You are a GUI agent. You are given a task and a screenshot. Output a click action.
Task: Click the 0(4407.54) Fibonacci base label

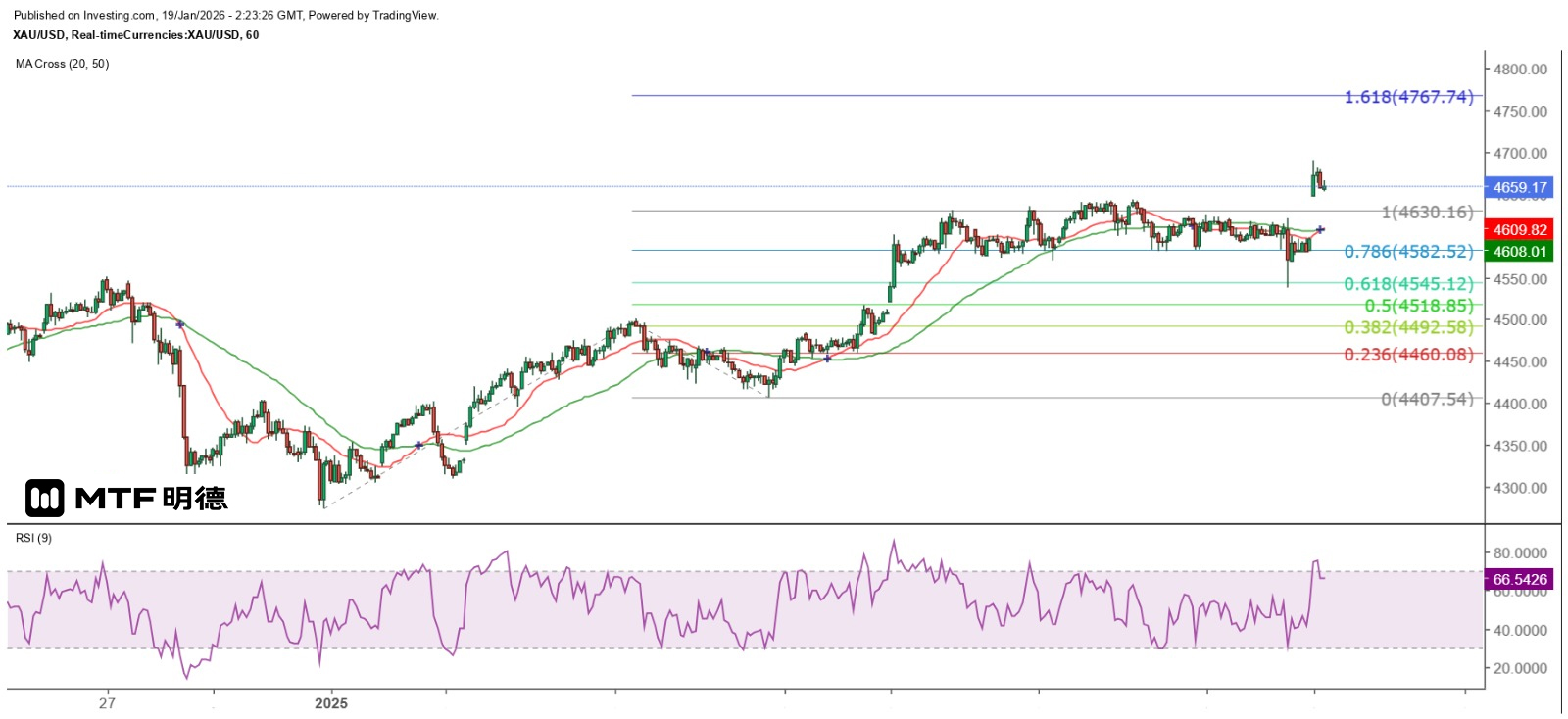[1427, 399]
